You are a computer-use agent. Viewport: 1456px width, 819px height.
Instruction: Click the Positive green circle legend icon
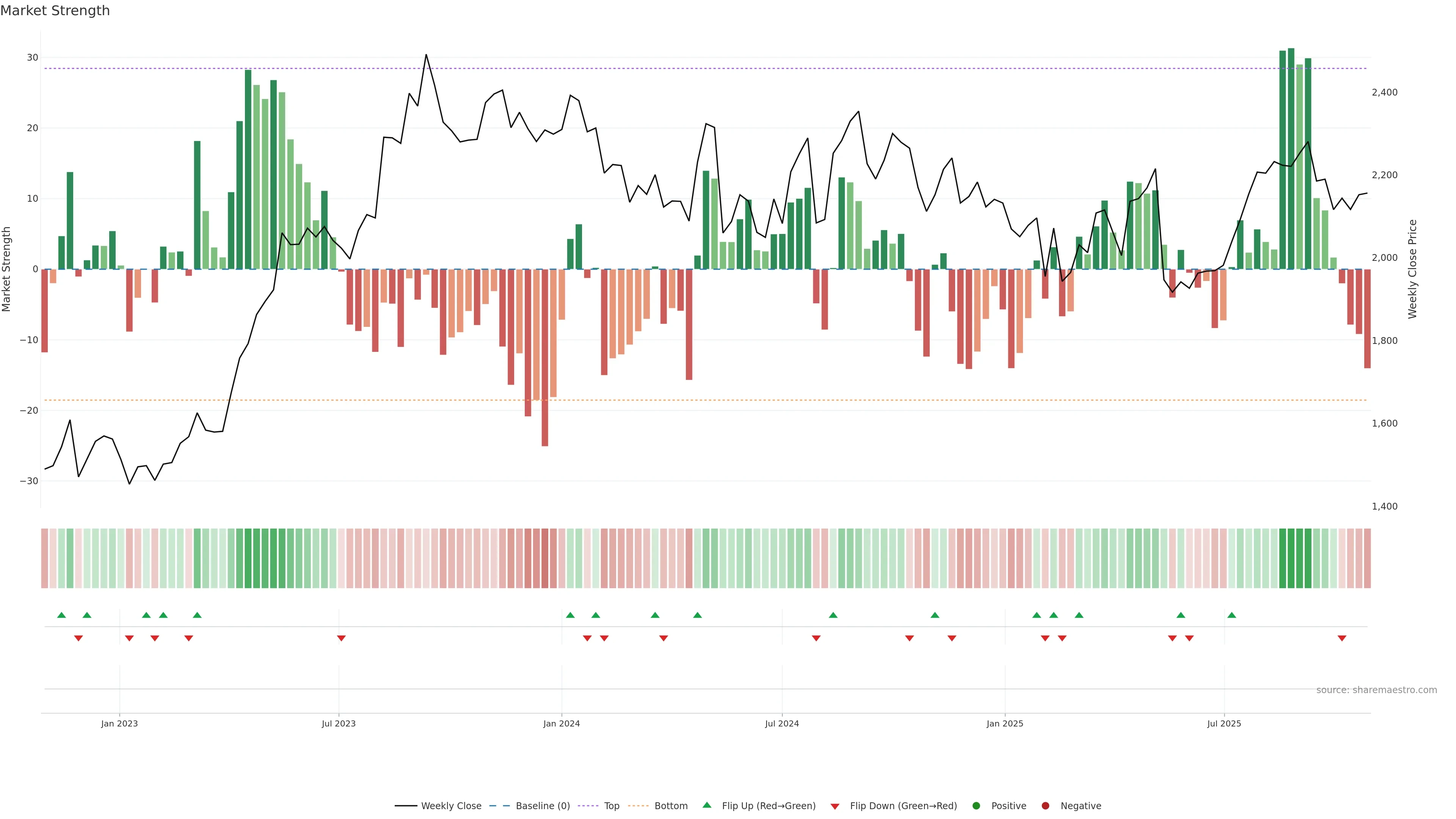coord(976,806)
